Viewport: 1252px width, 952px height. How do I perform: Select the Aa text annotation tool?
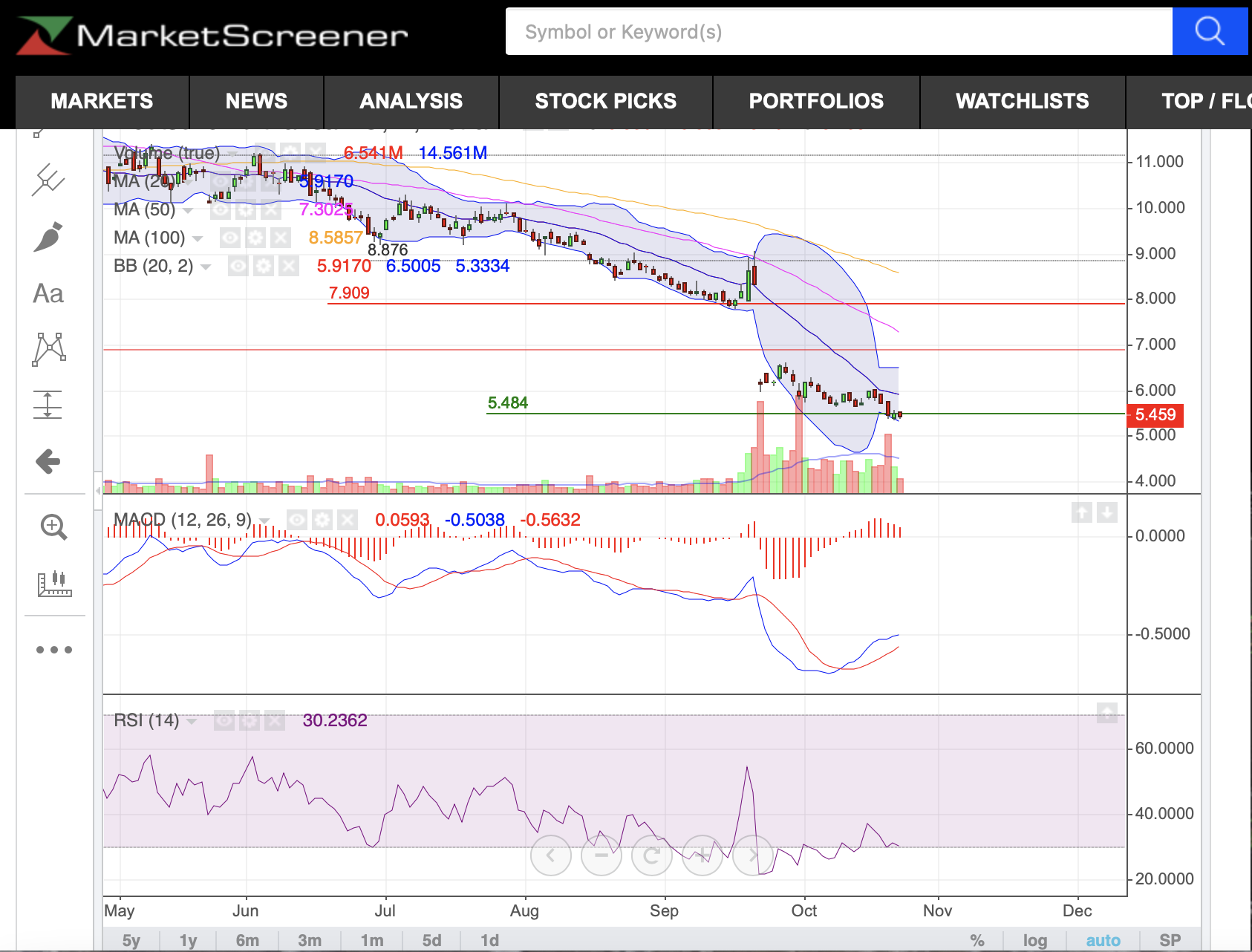tap(49, 293)
